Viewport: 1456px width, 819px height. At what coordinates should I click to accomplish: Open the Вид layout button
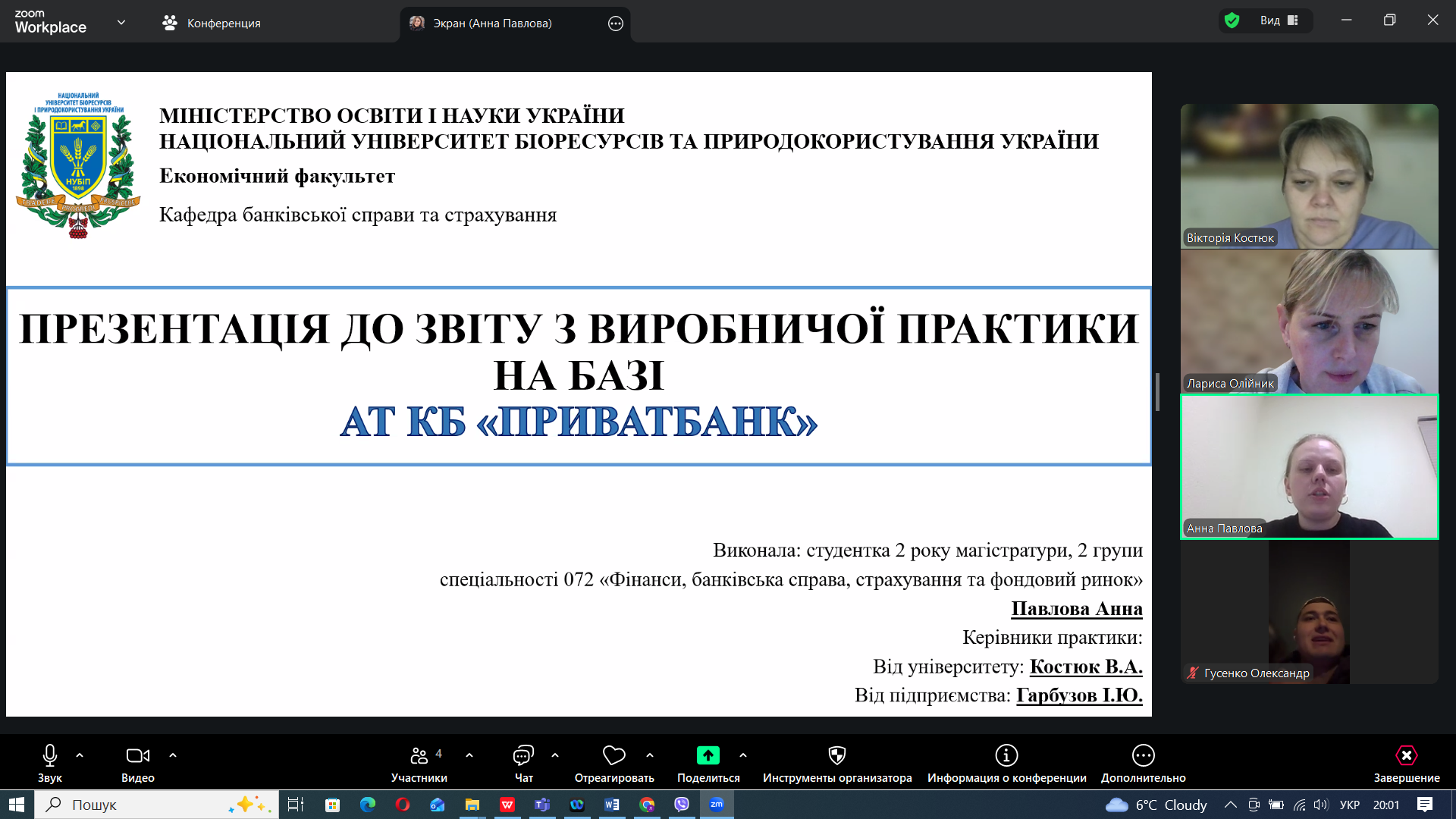coord(1279,20)
